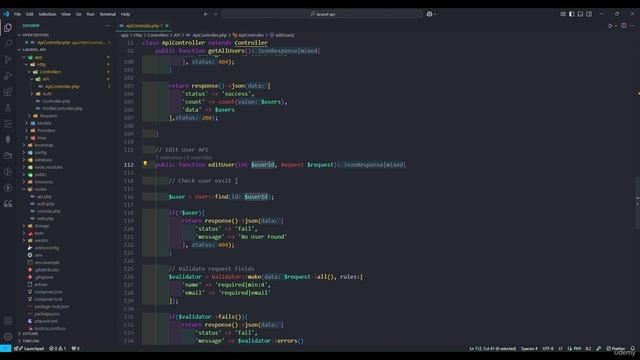Click the split editor icon
The width and height of the screenshot is (640, 360).
pos(624,26)
